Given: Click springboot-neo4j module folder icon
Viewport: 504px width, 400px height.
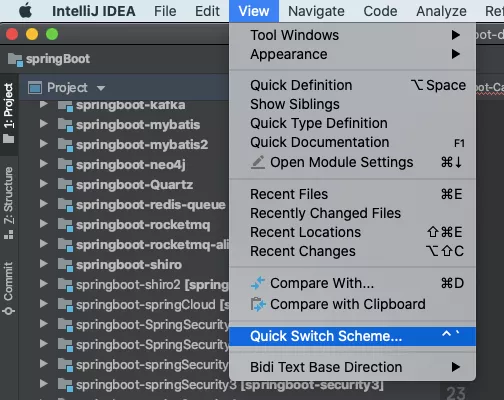Looking at the screenshot, I should [65, 165].
